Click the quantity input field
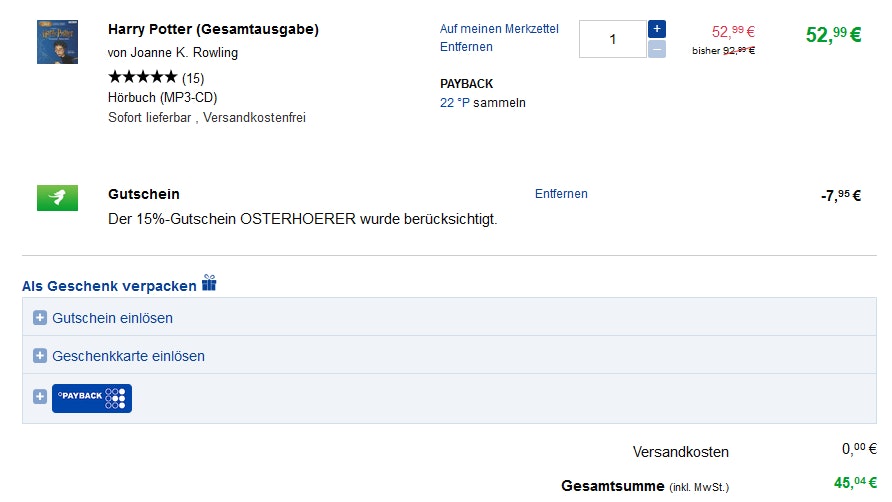 612,39
